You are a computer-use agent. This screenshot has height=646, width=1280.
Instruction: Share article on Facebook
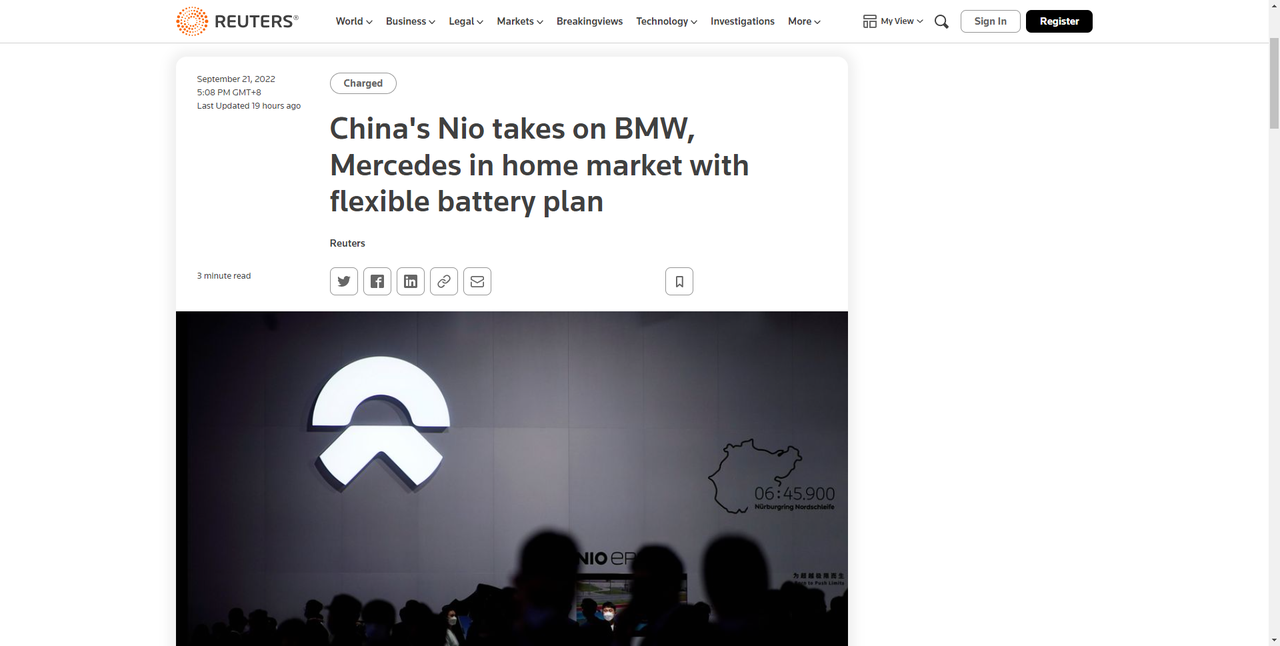(377, 281)
